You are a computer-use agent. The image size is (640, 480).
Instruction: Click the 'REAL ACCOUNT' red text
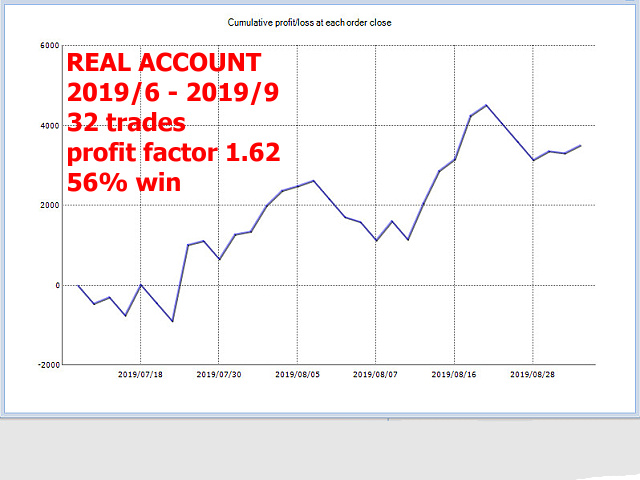pyautogui.click(x=164, y=63)
